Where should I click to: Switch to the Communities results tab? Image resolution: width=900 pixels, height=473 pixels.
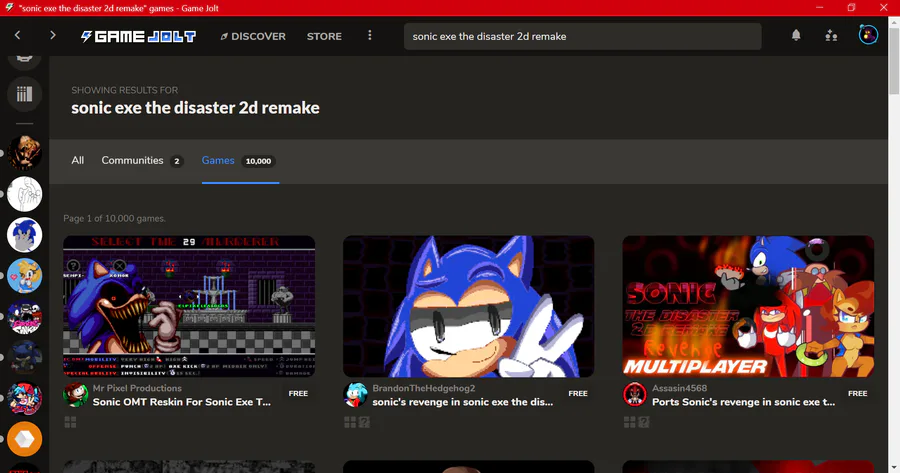133,161
